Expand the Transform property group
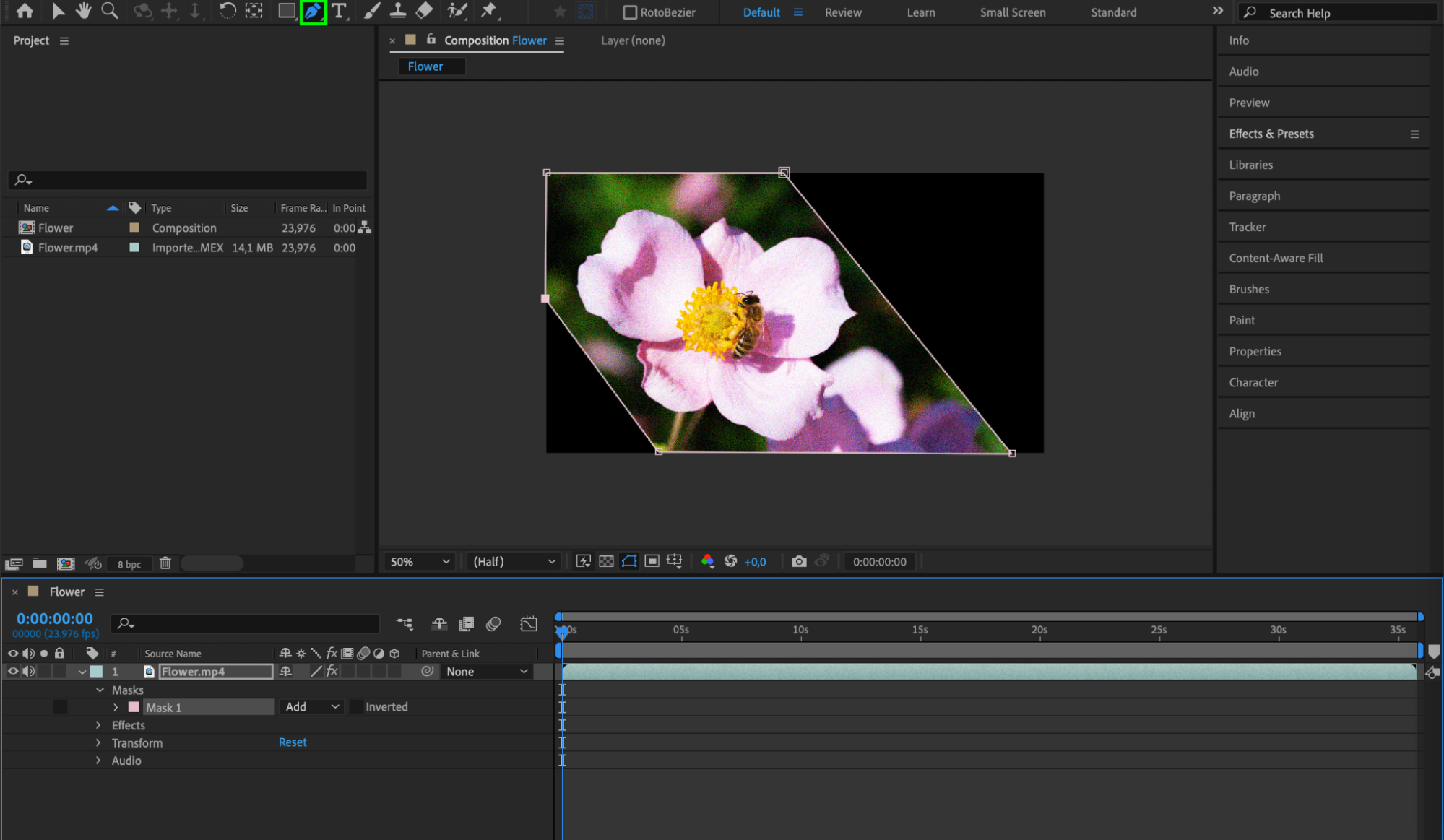Screen dimensions: 1444x840 (x=98, y=742)
